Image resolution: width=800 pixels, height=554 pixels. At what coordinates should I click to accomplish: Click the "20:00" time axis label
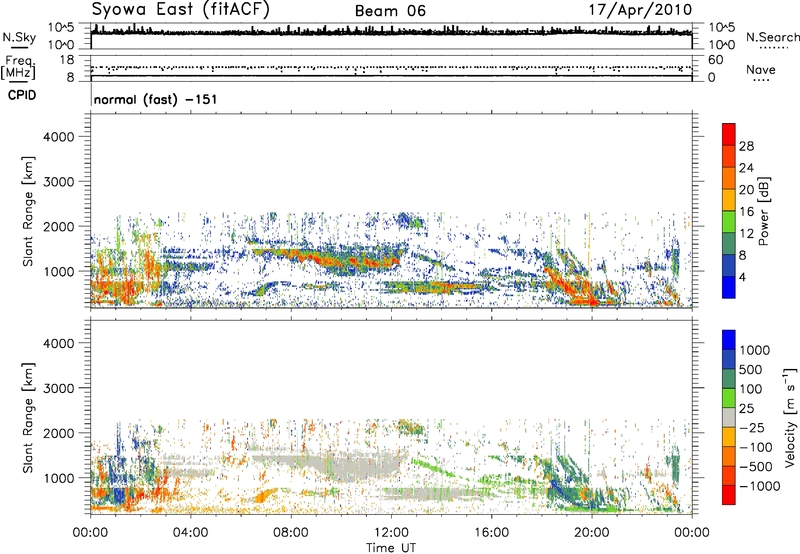(x=591, y=533)
